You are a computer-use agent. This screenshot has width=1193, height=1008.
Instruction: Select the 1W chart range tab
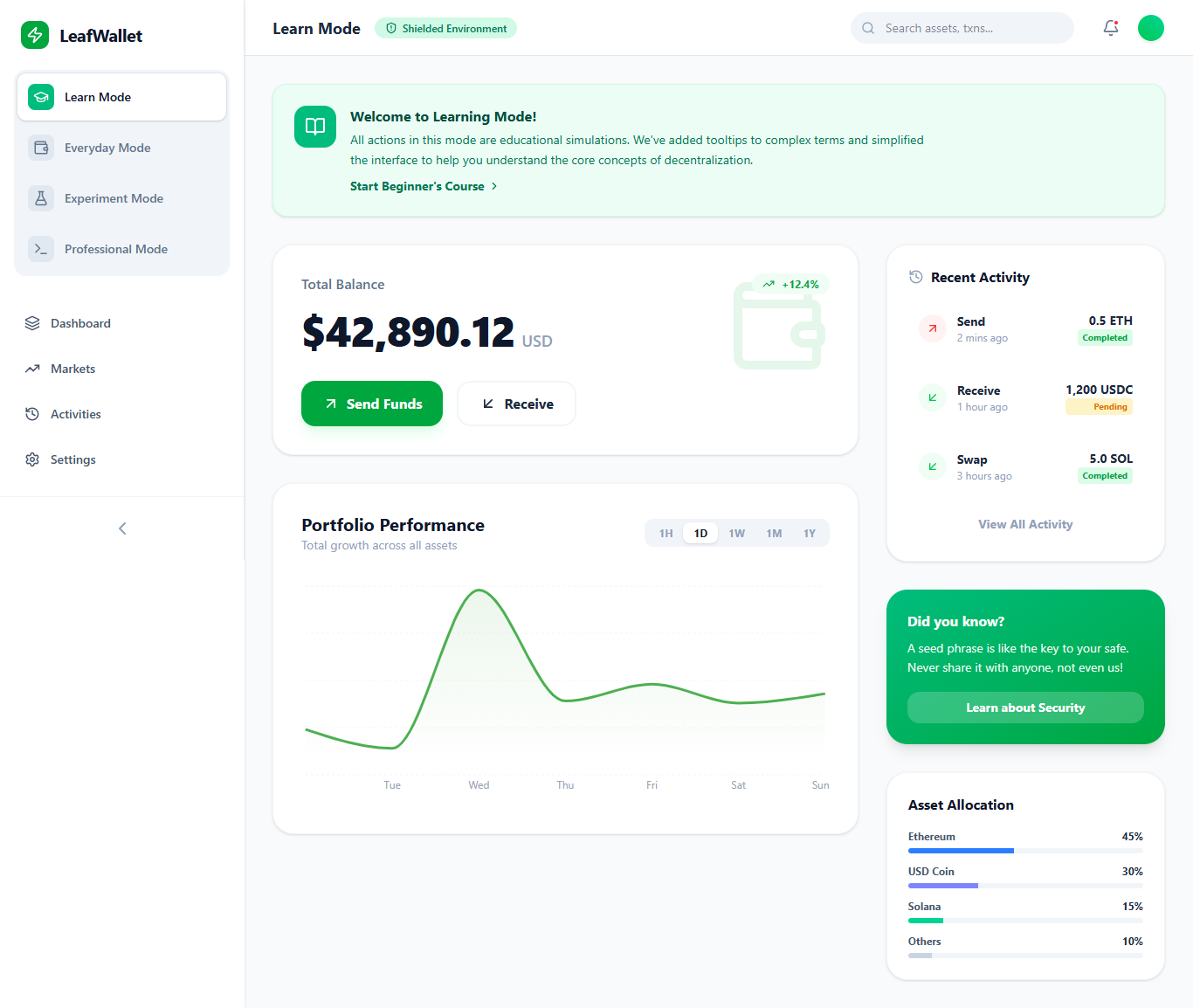tap(737, 533)
